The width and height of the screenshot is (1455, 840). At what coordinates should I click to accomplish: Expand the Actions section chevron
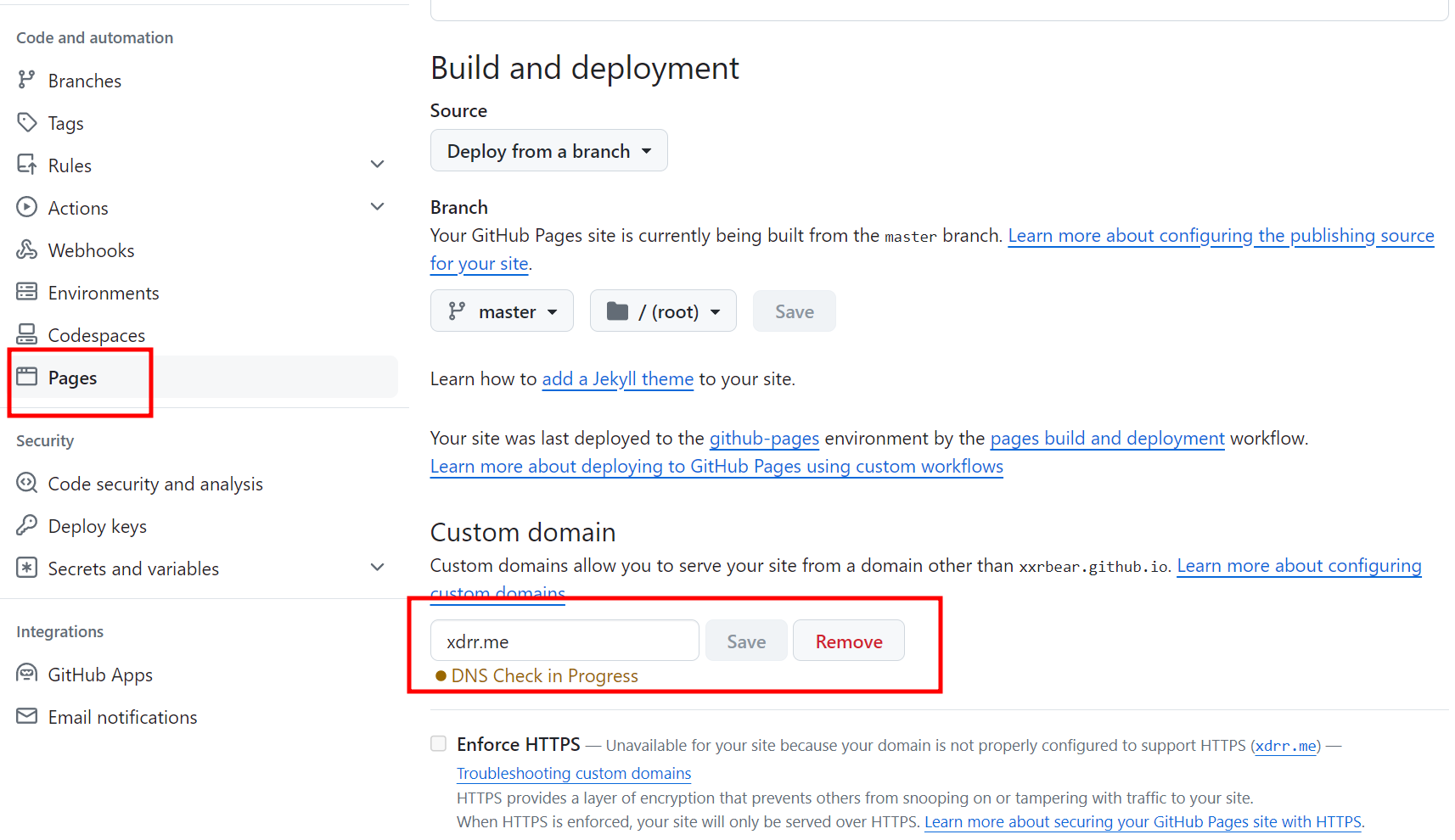click(378, 207)
